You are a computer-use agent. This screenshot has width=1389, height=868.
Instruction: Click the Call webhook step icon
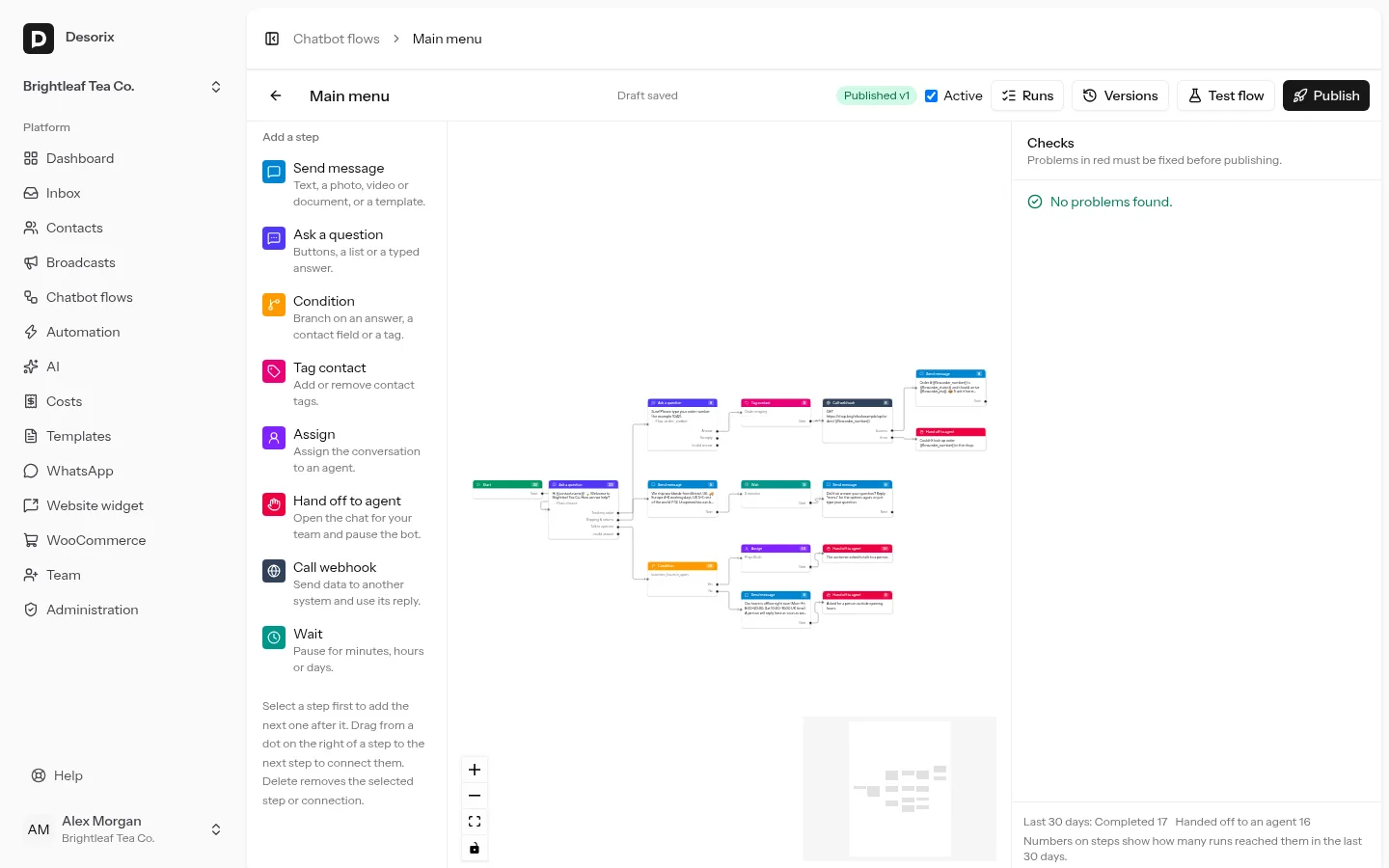274,571
